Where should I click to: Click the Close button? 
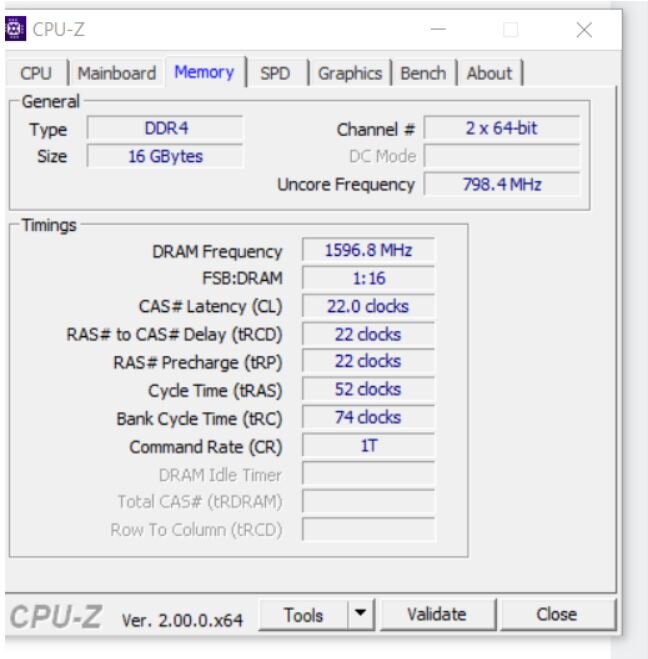pyautogui.click(x=556, y=615)
